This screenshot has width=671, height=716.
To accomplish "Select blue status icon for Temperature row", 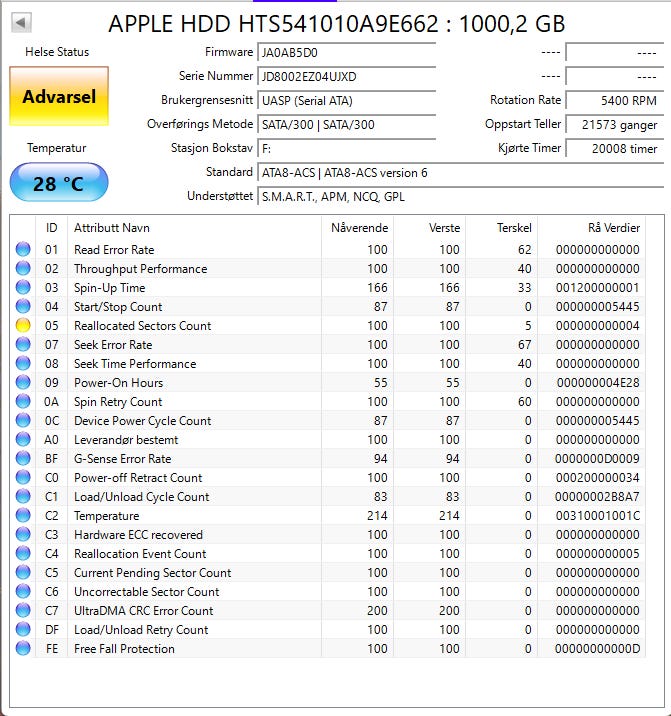I will (23, 515).
